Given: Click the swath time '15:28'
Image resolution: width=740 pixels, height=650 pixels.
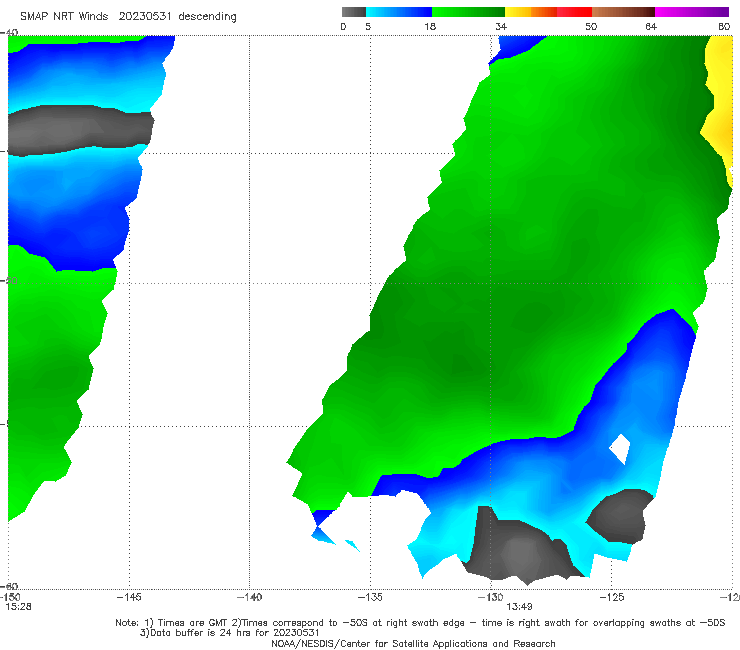Looking at the screenshot, I should click(18, 607).
